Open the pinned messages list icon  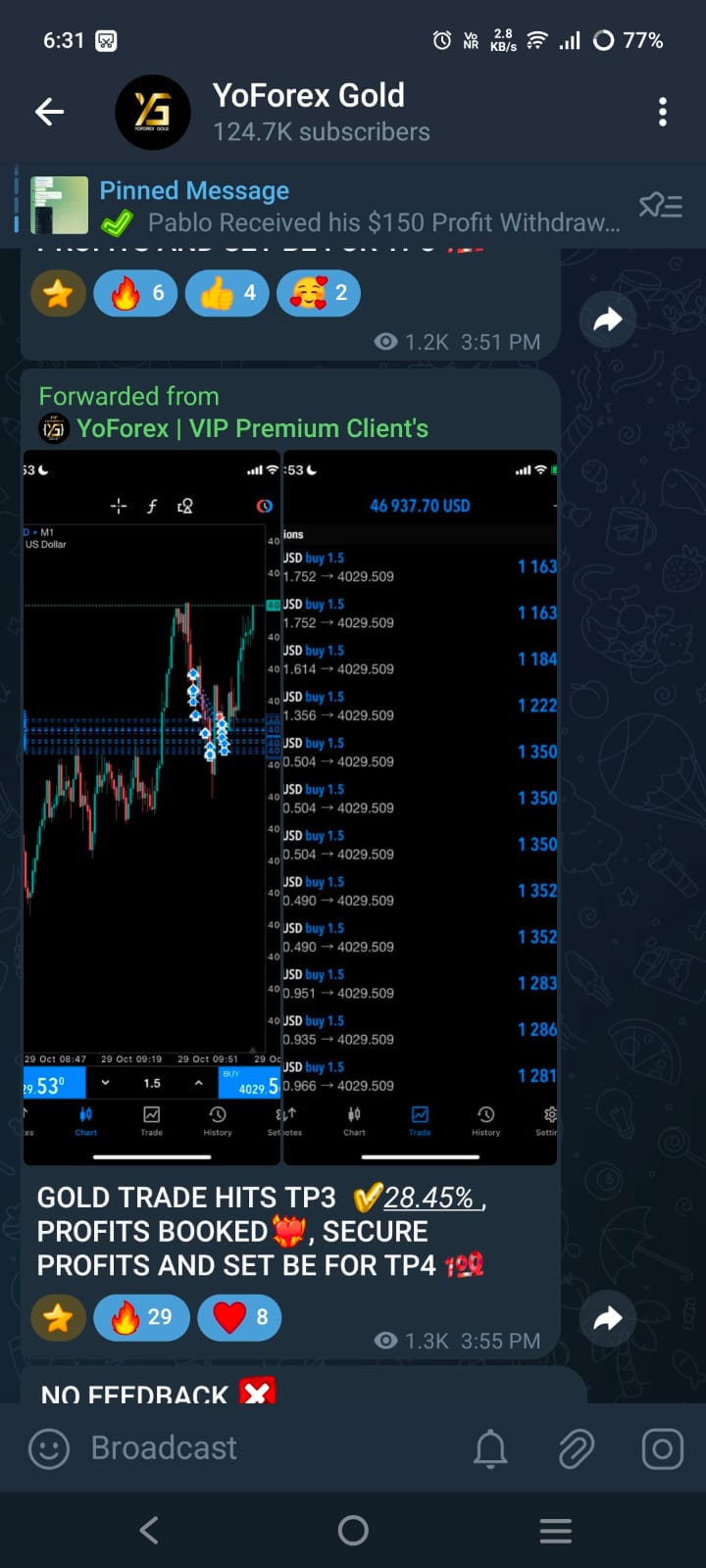coord(660,206)
